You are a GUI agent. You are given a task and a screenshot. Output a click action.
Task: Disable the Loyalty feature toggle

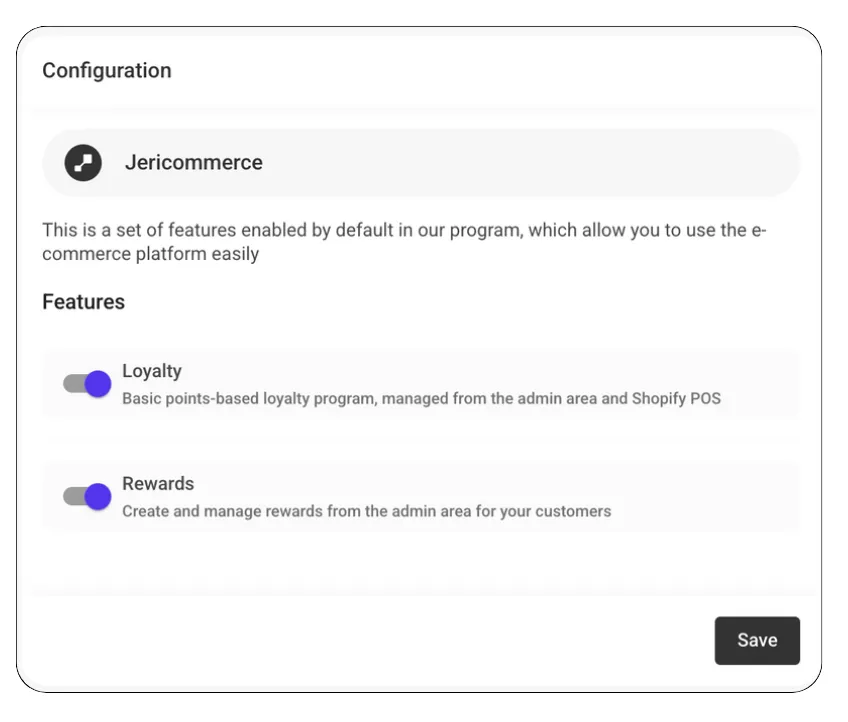point(87,384)
